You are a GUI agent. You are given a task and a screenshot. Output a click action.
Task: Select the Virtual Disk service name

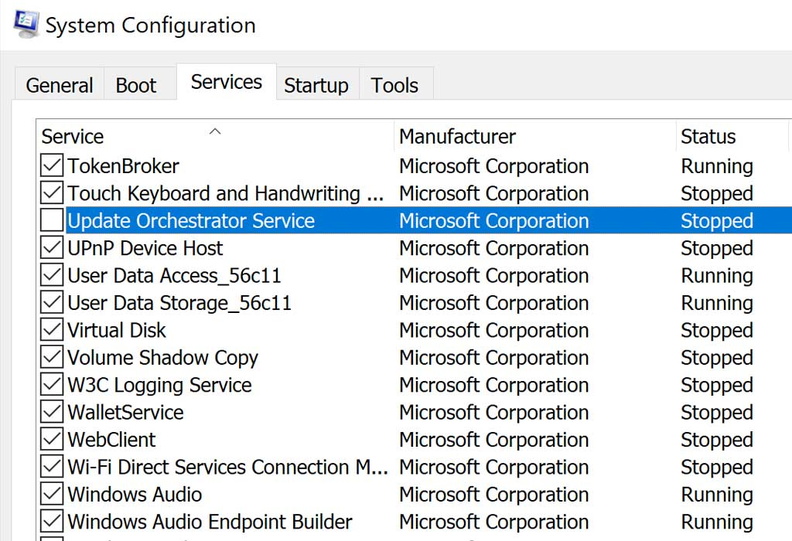pos(117,330)
